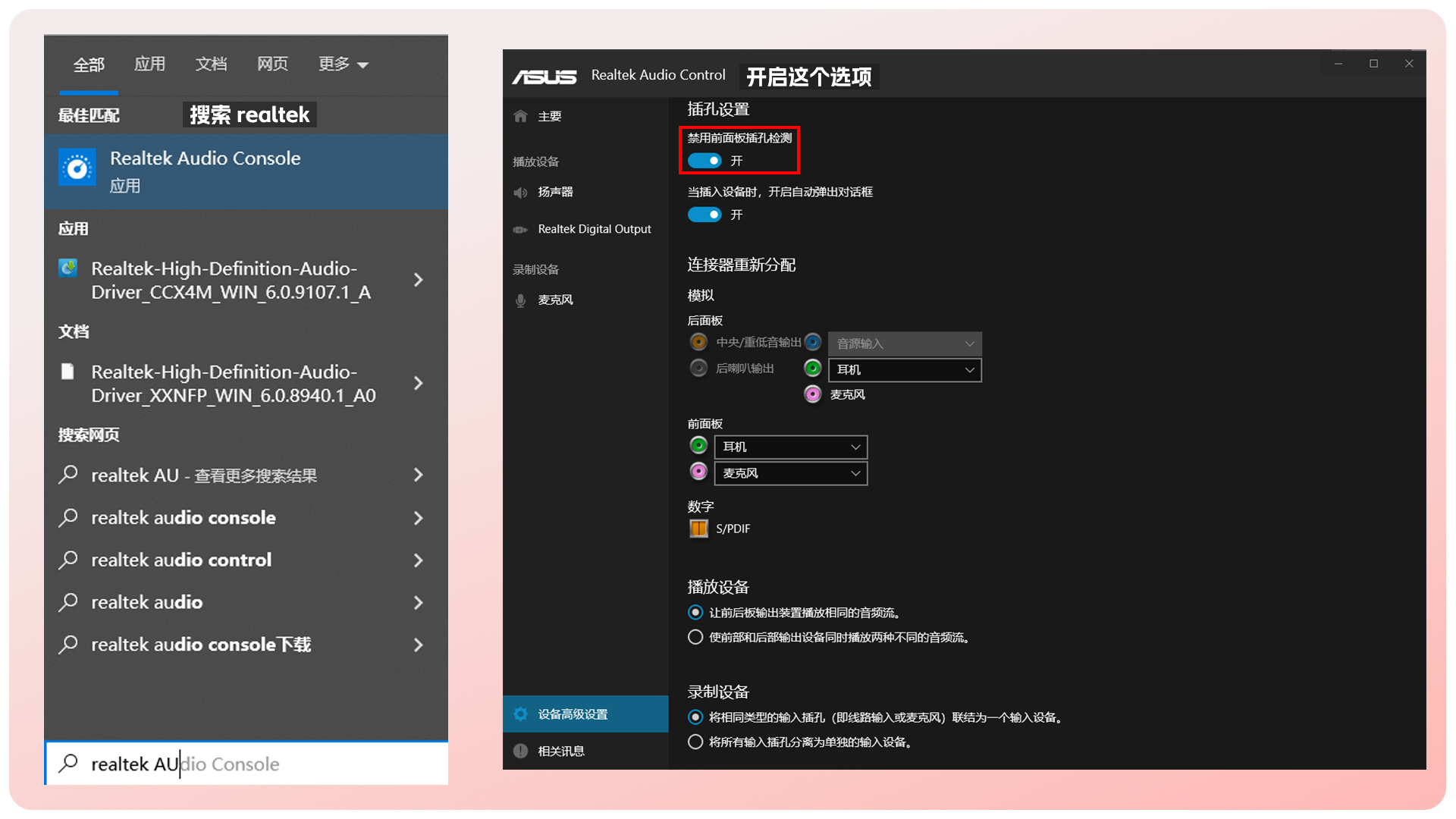Open 'realtek audio control' web suggestion
The height and width of the screenshot is (819, 1456).
246,560
